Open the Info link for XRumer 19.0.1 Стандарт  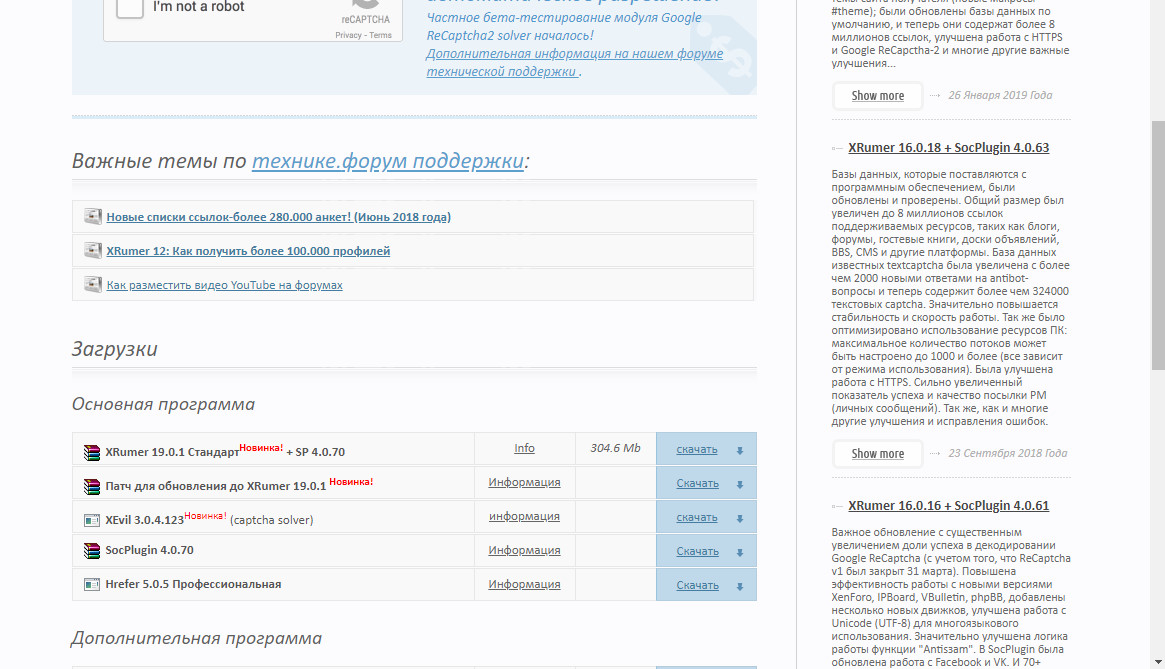click(524, 448)
